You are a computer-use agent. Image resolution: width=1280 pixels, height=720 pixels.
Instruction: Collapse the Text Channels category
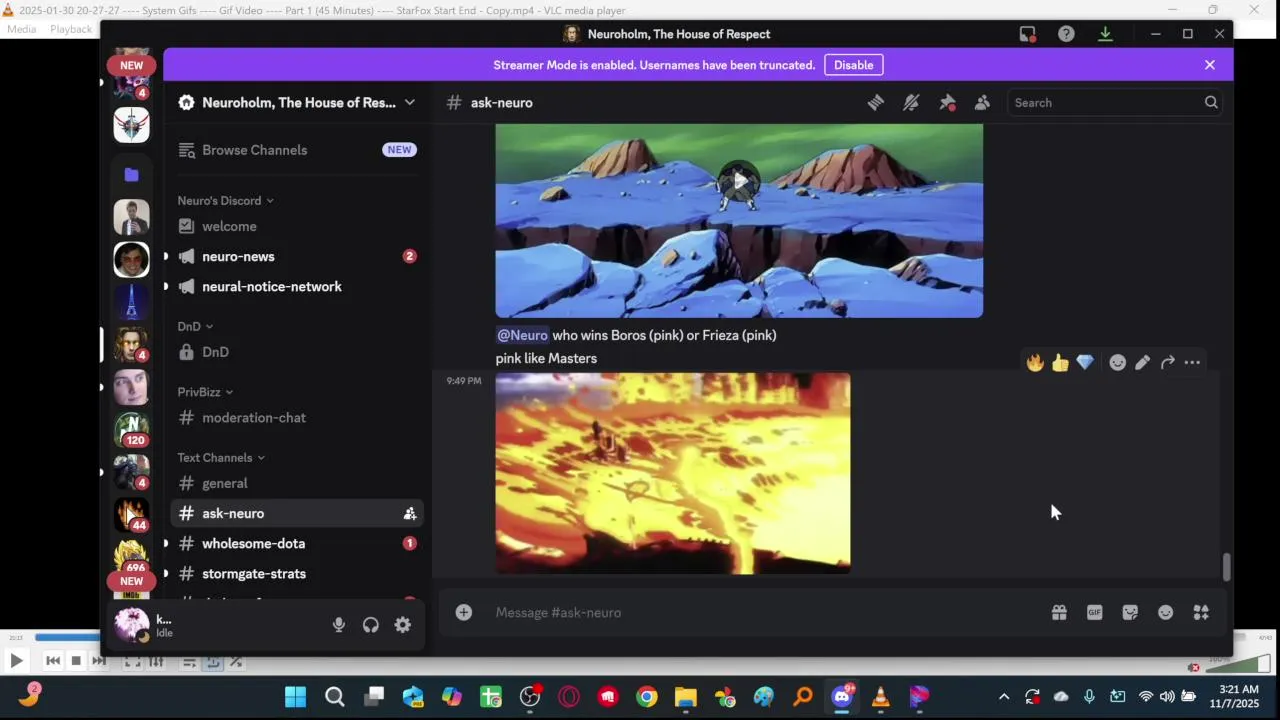(221, 457)
